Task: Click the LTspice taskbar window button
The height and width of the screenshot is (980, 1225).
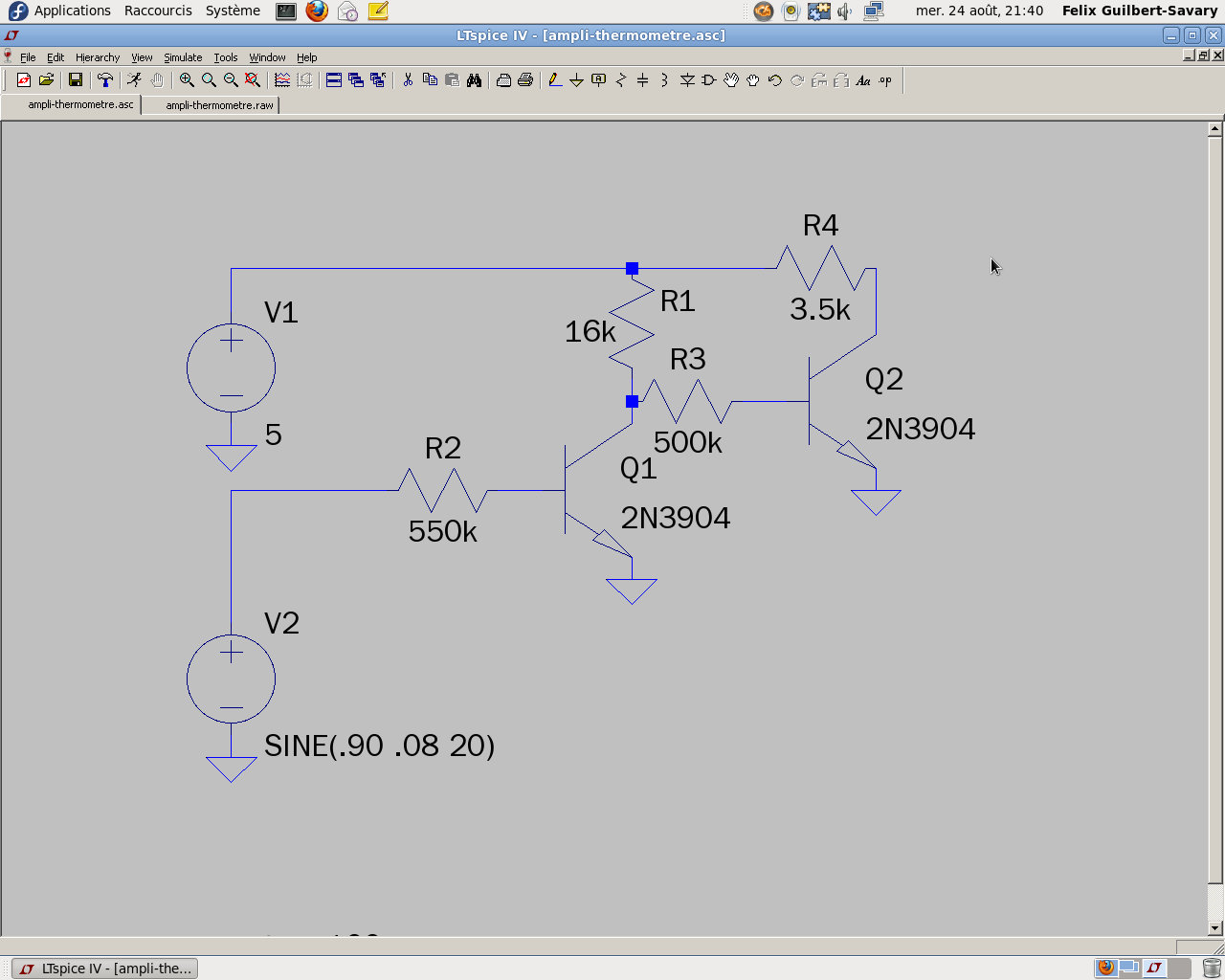Action: click(105, 969)
